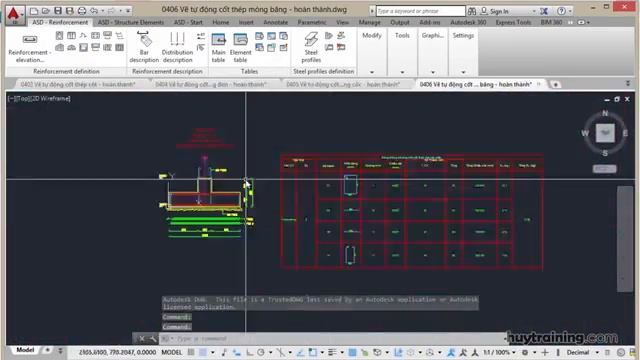
Task: Open the 0402 drawing file tab
Action: [x=78, y=84]
